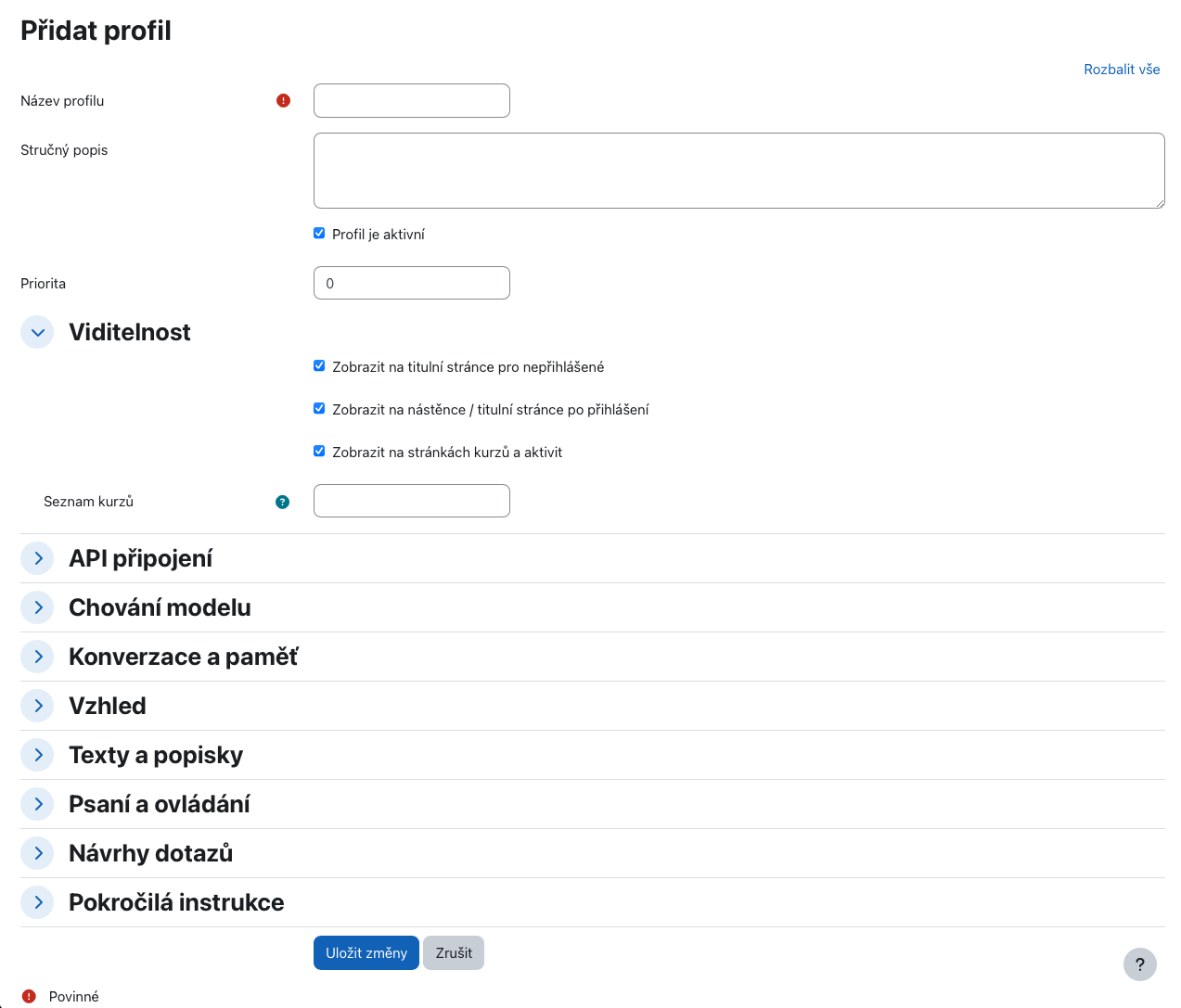Toggle Zobrazit na stránkách kurzů a aktivit

point(319,452)
